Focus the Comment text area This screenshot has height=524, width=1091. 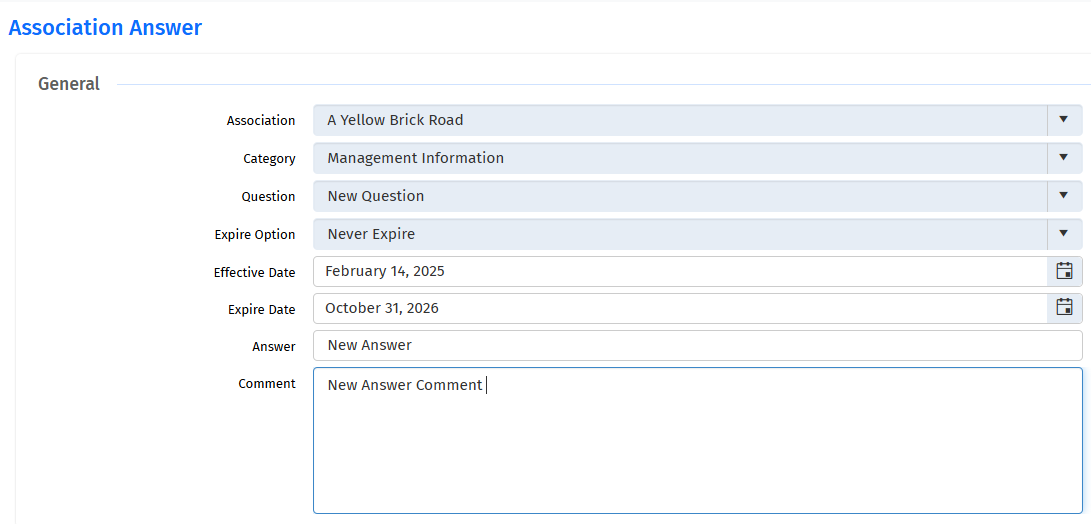pyautogui.click(x=698, y=440)
